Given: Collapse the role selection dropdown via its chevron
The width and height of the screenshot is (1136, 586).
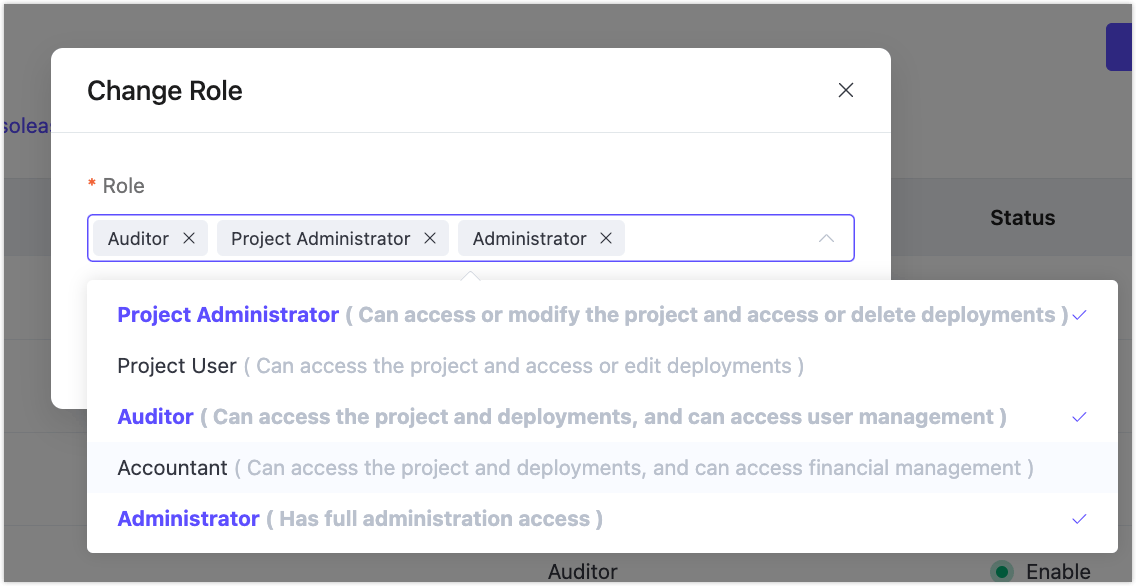Looking at the screenshot, I should pyautogui.click(x=827, y=238).
